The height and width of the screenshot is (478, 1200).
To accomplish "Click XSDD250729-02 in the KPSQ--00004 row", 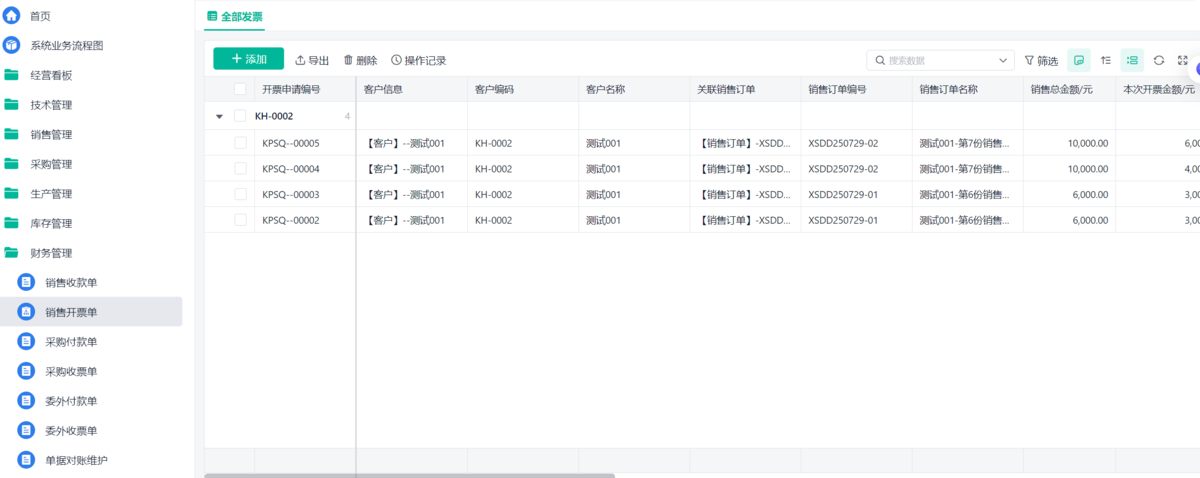I will click(843, 169).
